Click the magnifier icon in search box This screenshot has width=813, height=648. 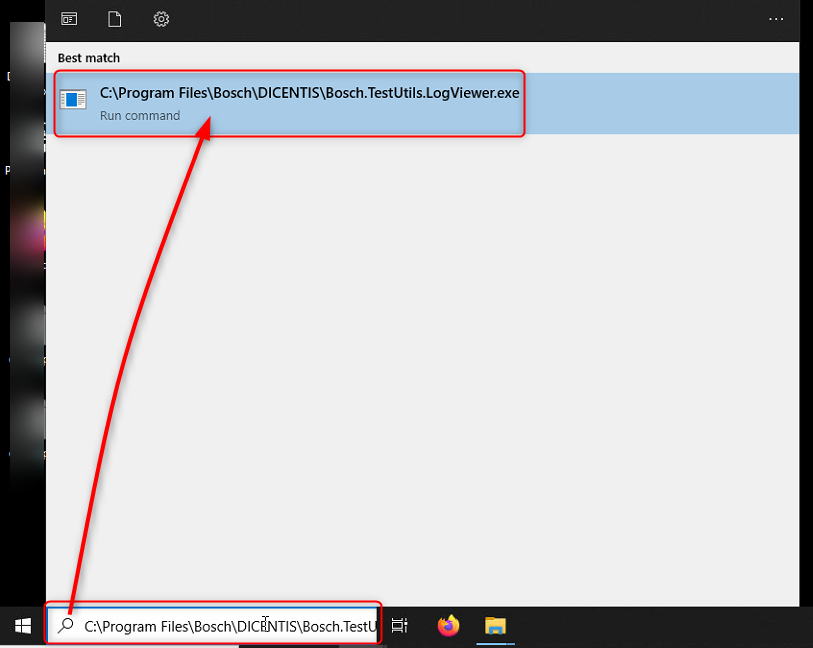66,626
